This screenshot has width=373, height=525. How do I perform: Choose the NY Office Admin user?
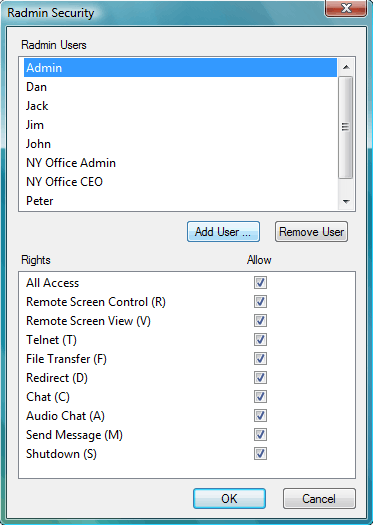pos(180,163)
